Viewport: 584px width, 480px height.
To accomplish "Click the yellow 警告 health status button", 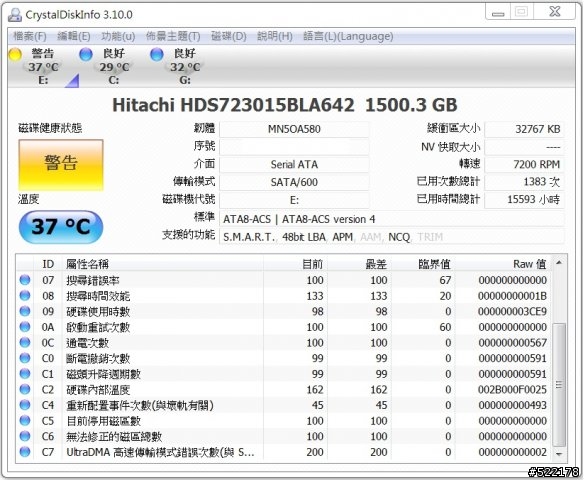I will (61, 165).
